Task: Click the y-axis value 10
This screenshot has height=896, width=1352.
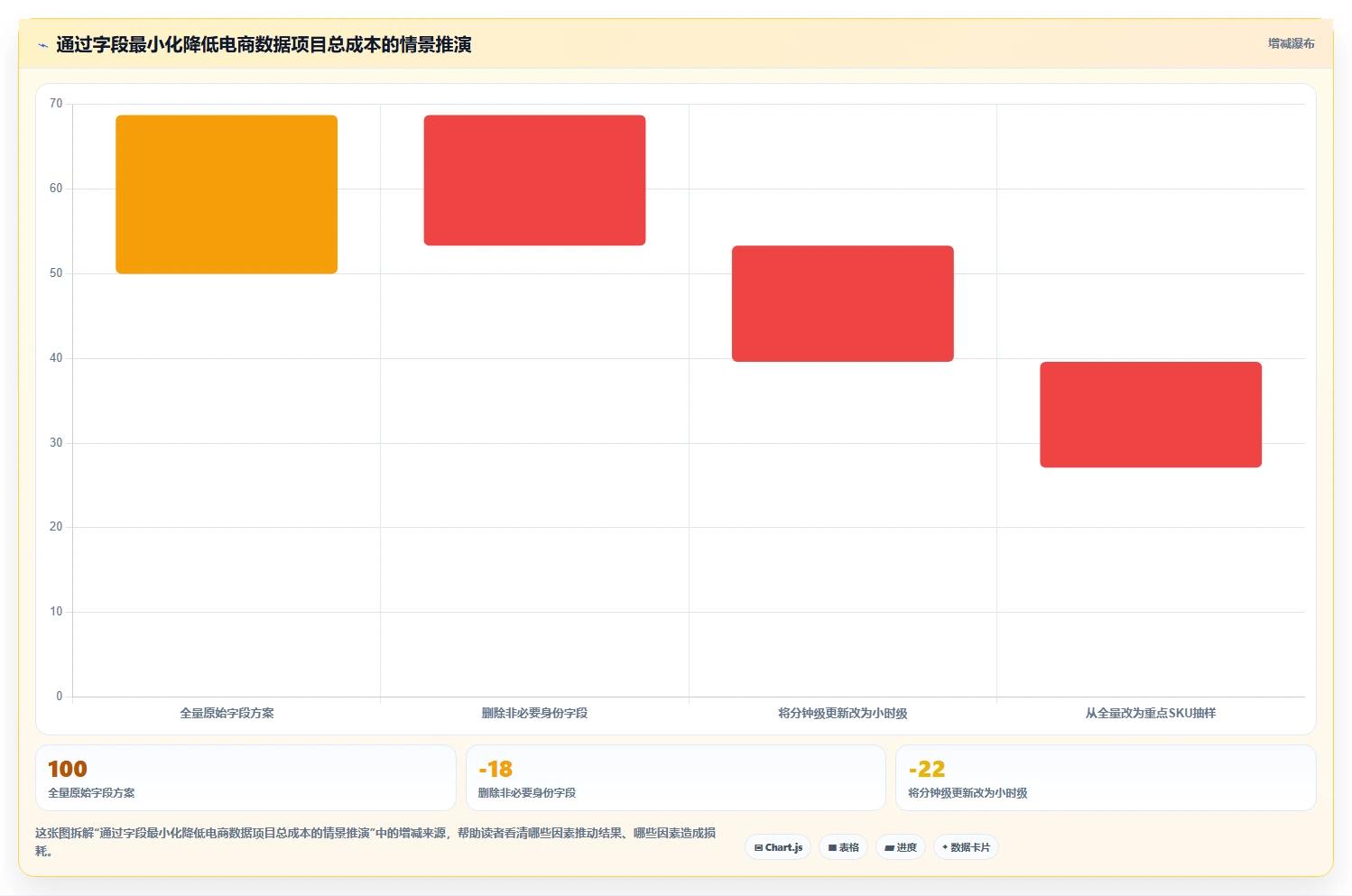Action: 56,612
